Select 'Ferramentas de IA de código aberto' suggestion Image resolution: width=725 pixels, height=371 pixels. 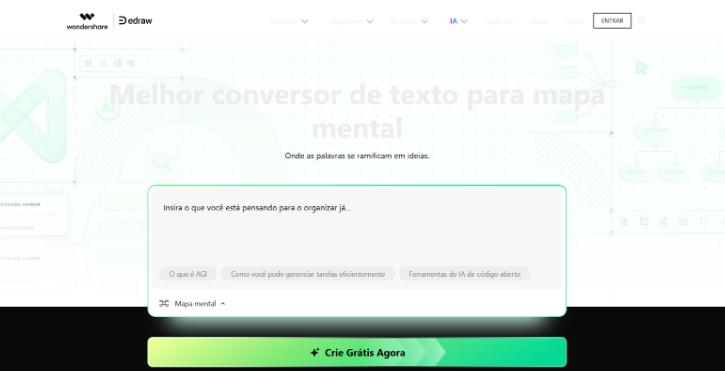[x=464, y=274]
